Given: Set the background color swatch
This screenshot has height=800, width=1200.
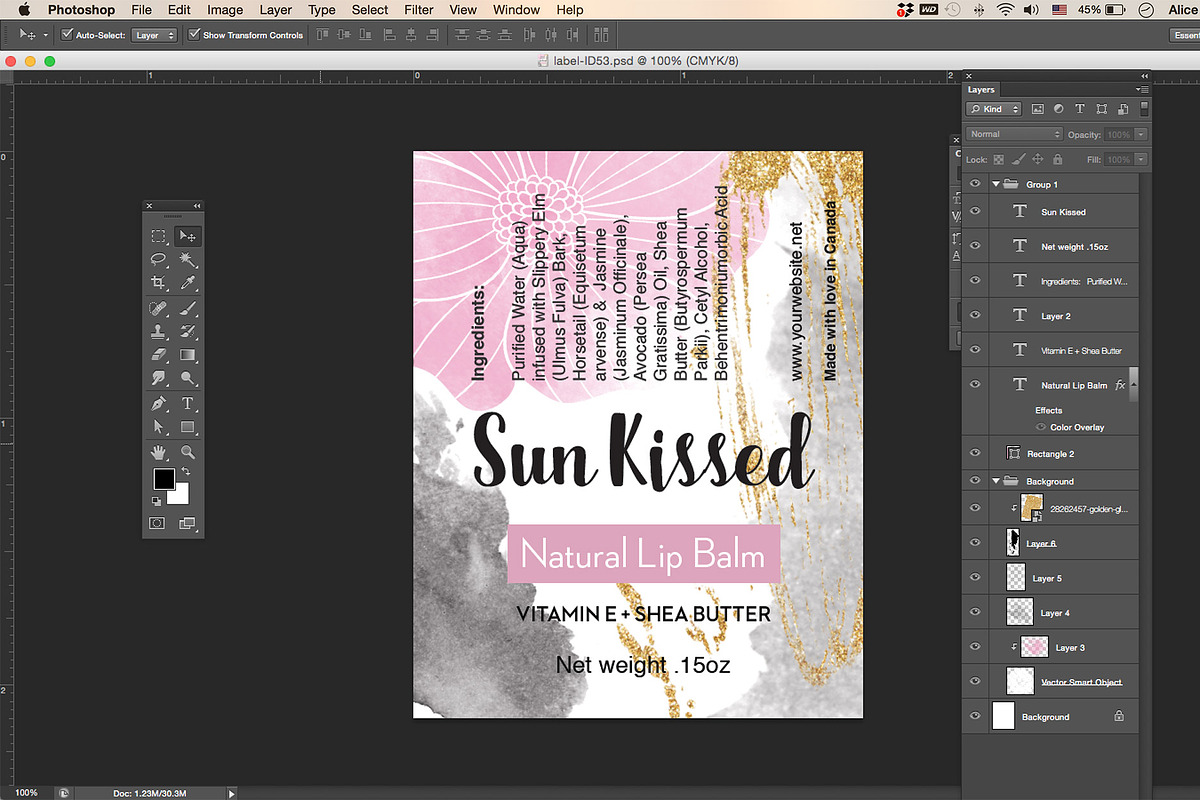Looking at the screenshot, I should pos(180,495).
